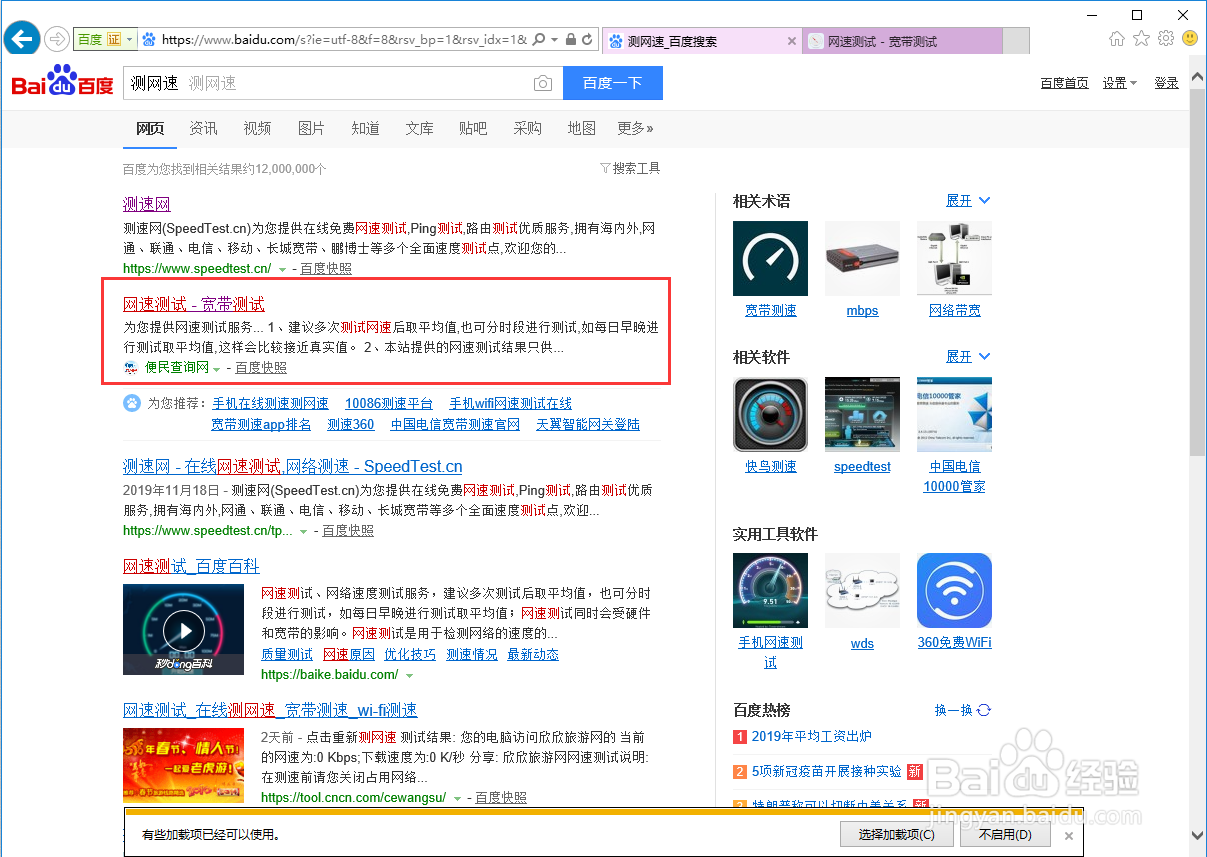Open 手机网速测试 tool icon
Image resolution: width=1207 pixels, height=857 pixels.
point(770,591)
